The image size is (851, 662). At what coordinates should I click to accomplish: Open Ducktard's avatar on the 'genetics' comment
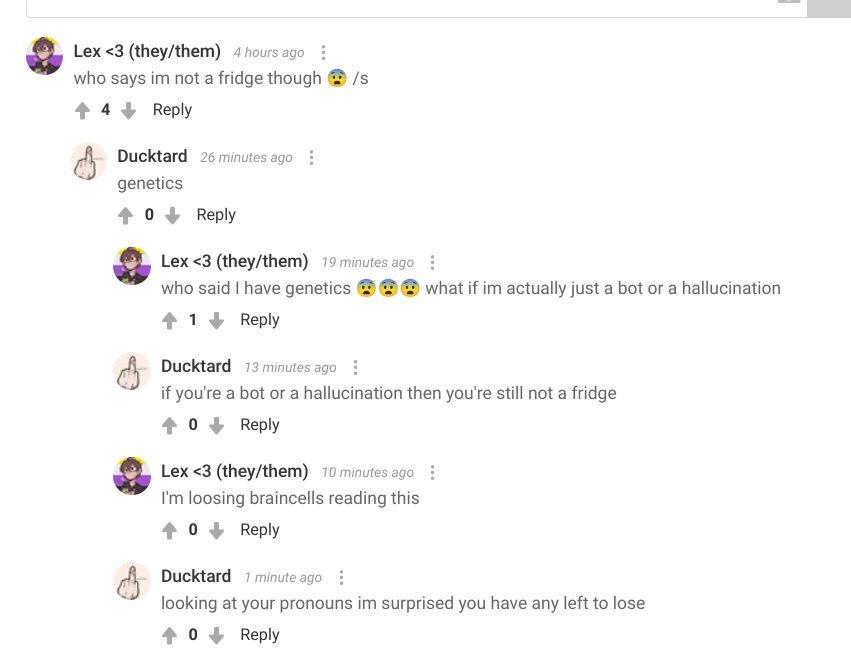(x=88, y=161)
